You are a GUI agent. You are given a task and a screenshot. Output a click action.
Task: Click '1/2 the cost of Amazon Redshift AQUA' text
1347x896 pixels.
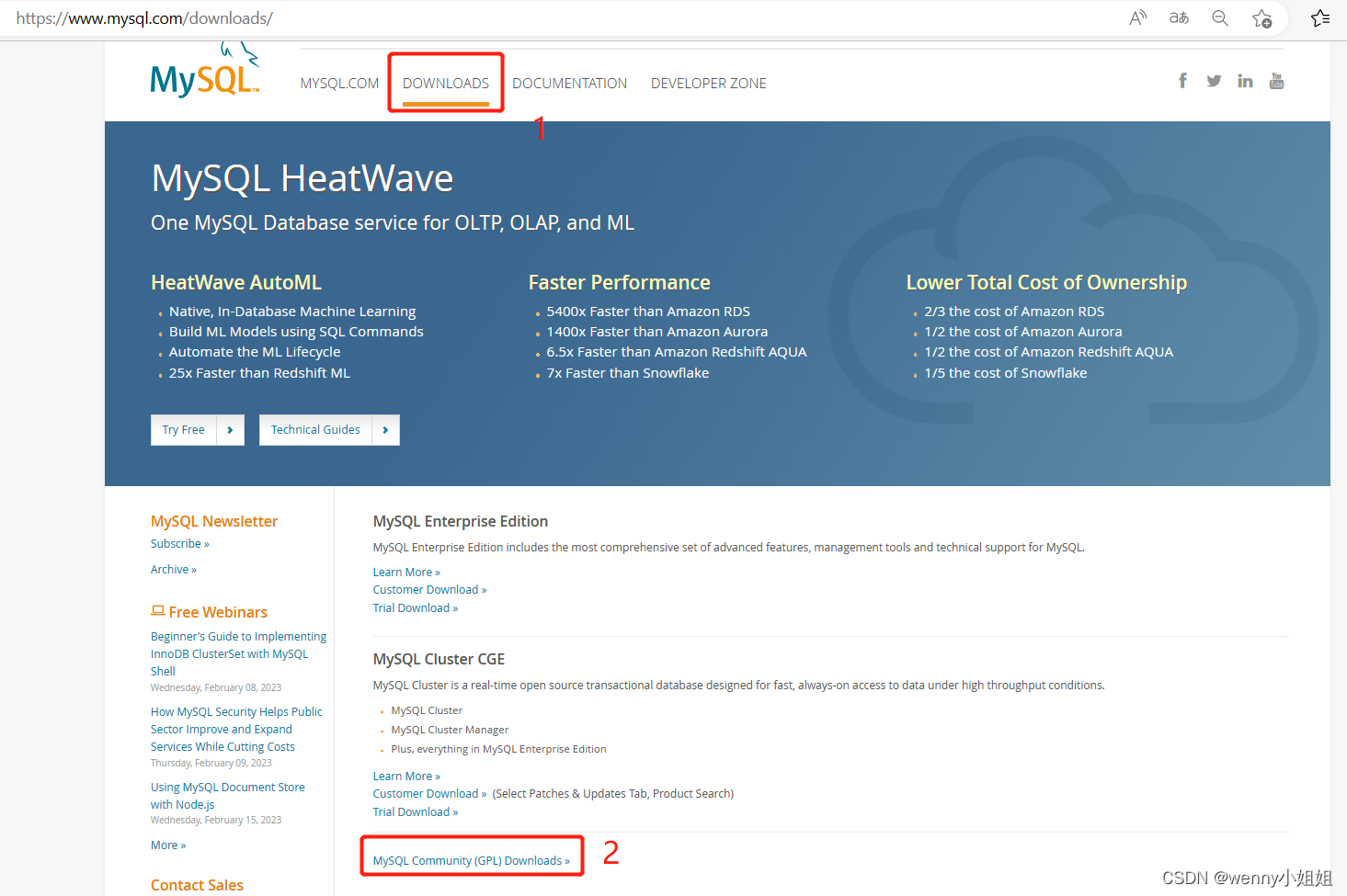click(x=1049, y=352)
